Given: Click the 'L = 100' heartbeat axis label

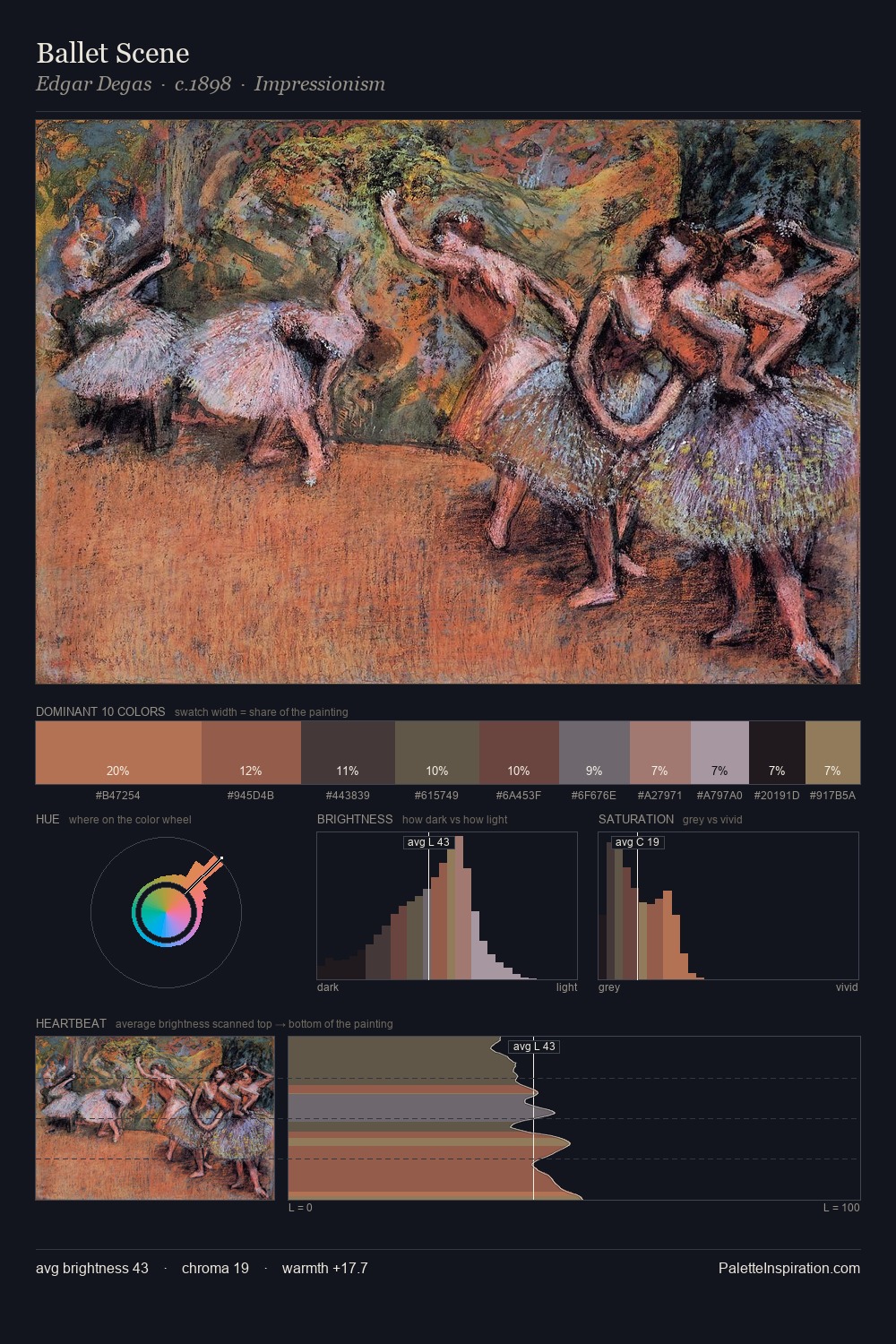Looking at the screenshot, I should click(841, 1208).
